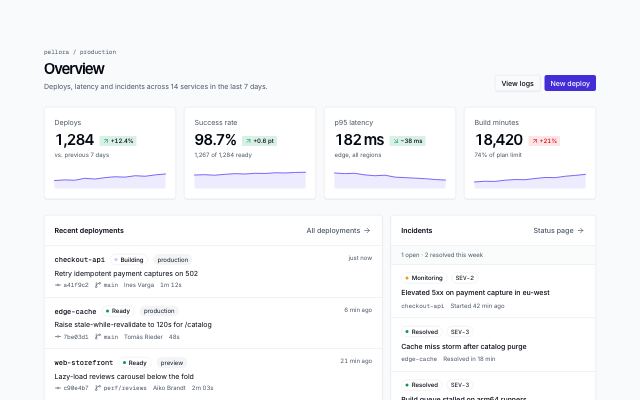This screenshot has height=400, width=640.
Task: Click the branch icon beside perf/reviews
Action: pyautogui.click(x=98, y=388)
